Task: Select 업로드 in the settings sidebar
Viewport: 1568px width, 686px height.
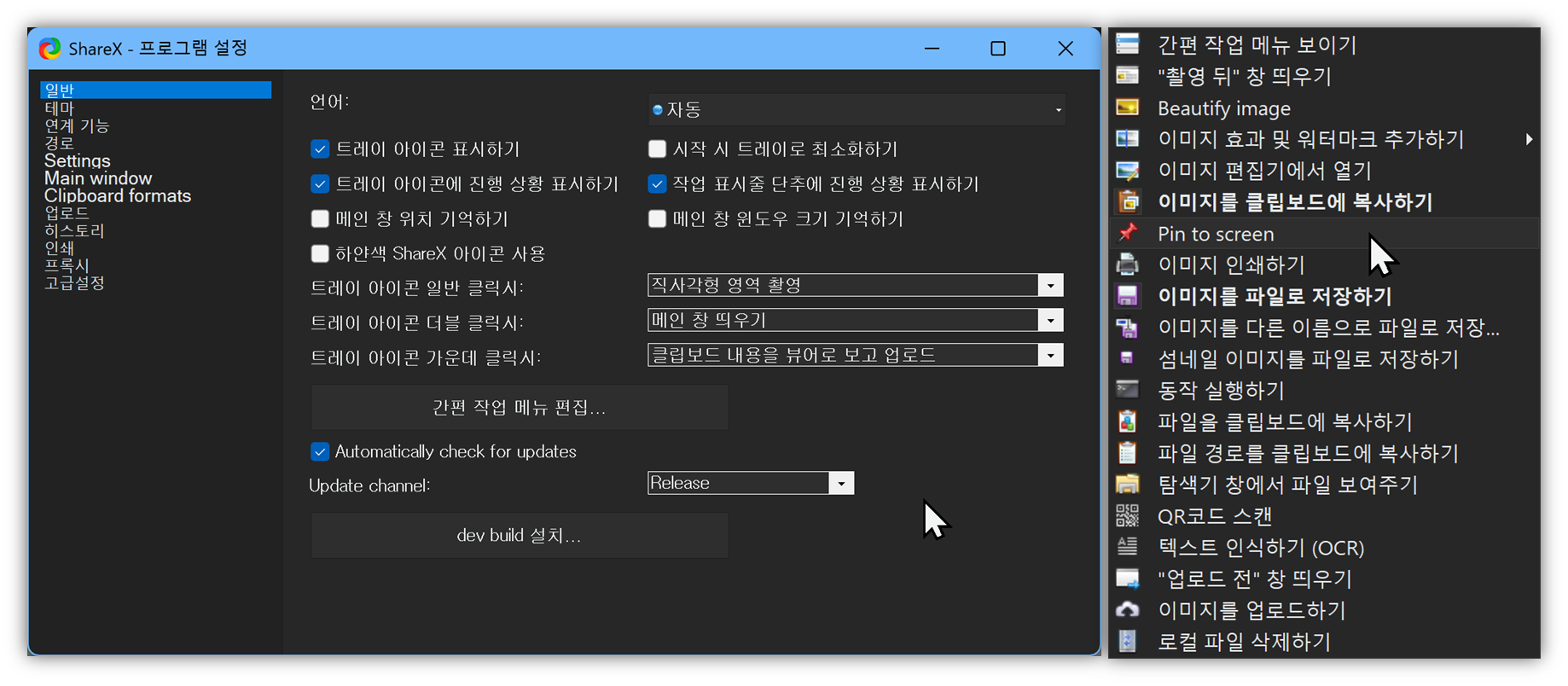Action: tap(67, 212)
